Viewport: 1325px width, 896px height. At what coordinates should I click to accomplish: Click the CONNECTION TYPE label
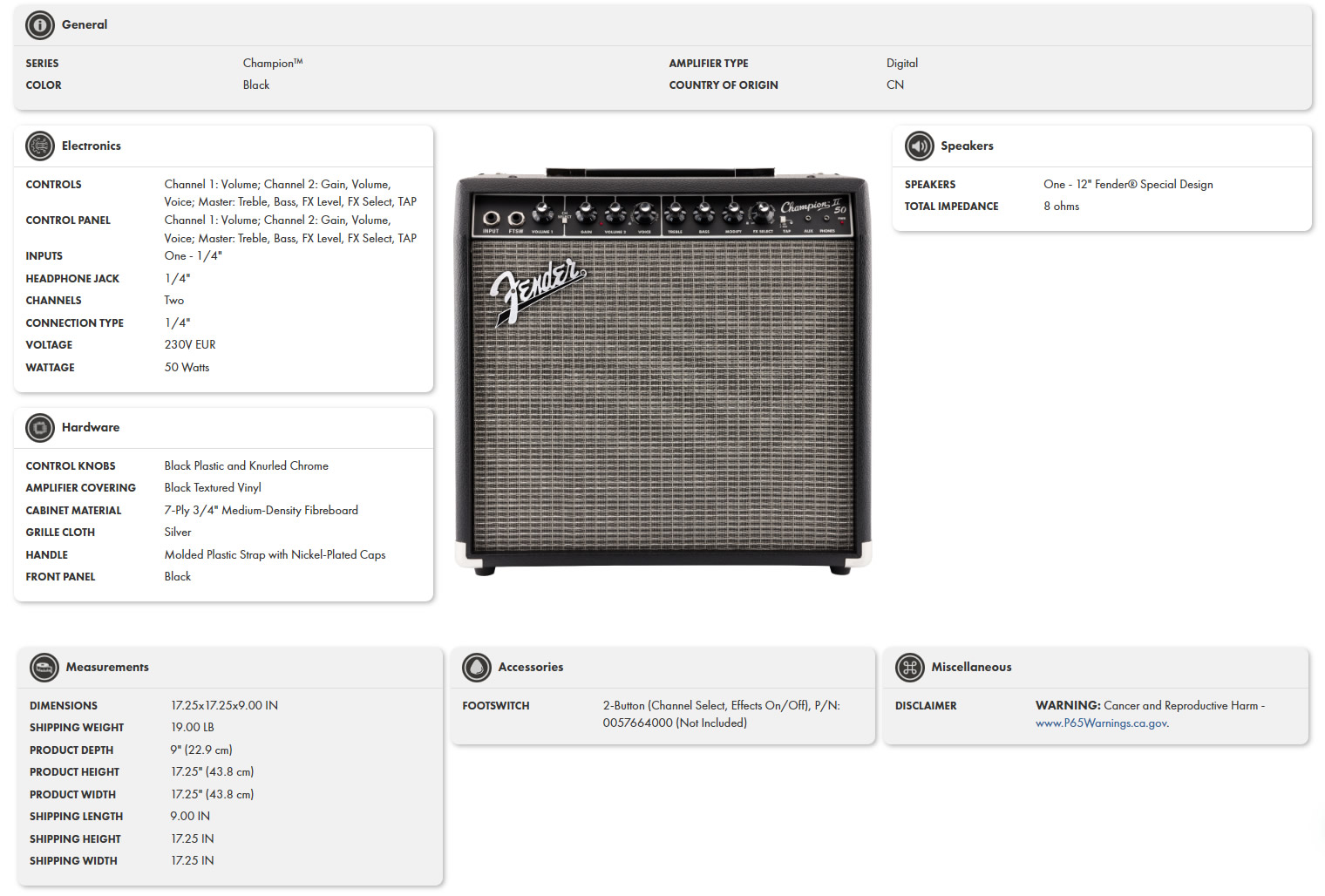(x=75, y=323)
